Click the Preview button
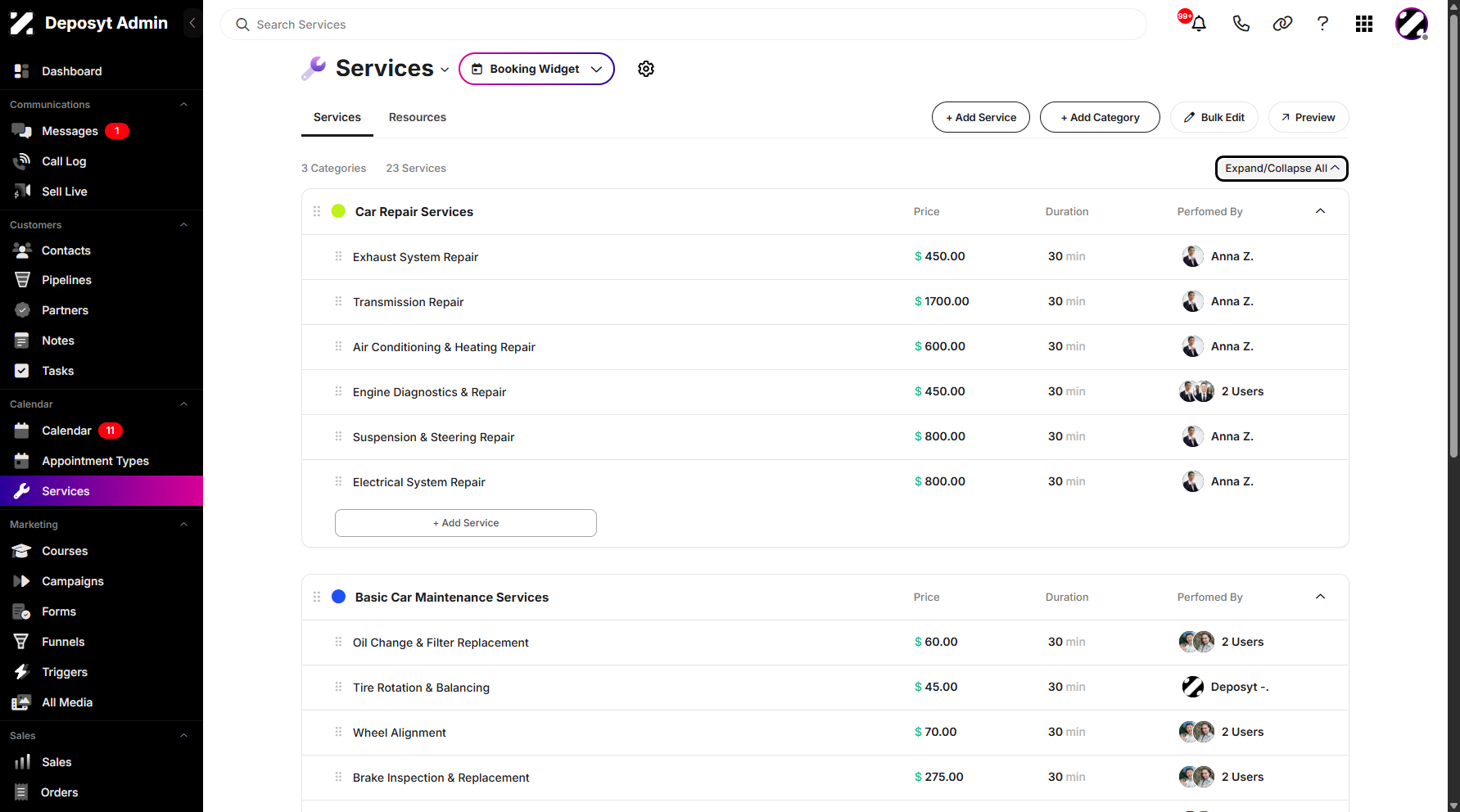 click(1309, 117)
